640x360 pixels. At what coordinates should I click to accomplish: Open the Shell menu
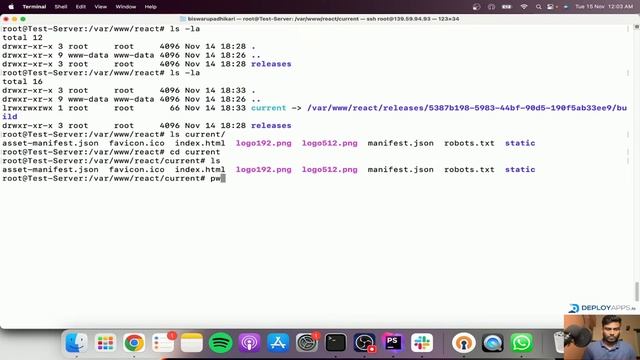click(61, 7)
